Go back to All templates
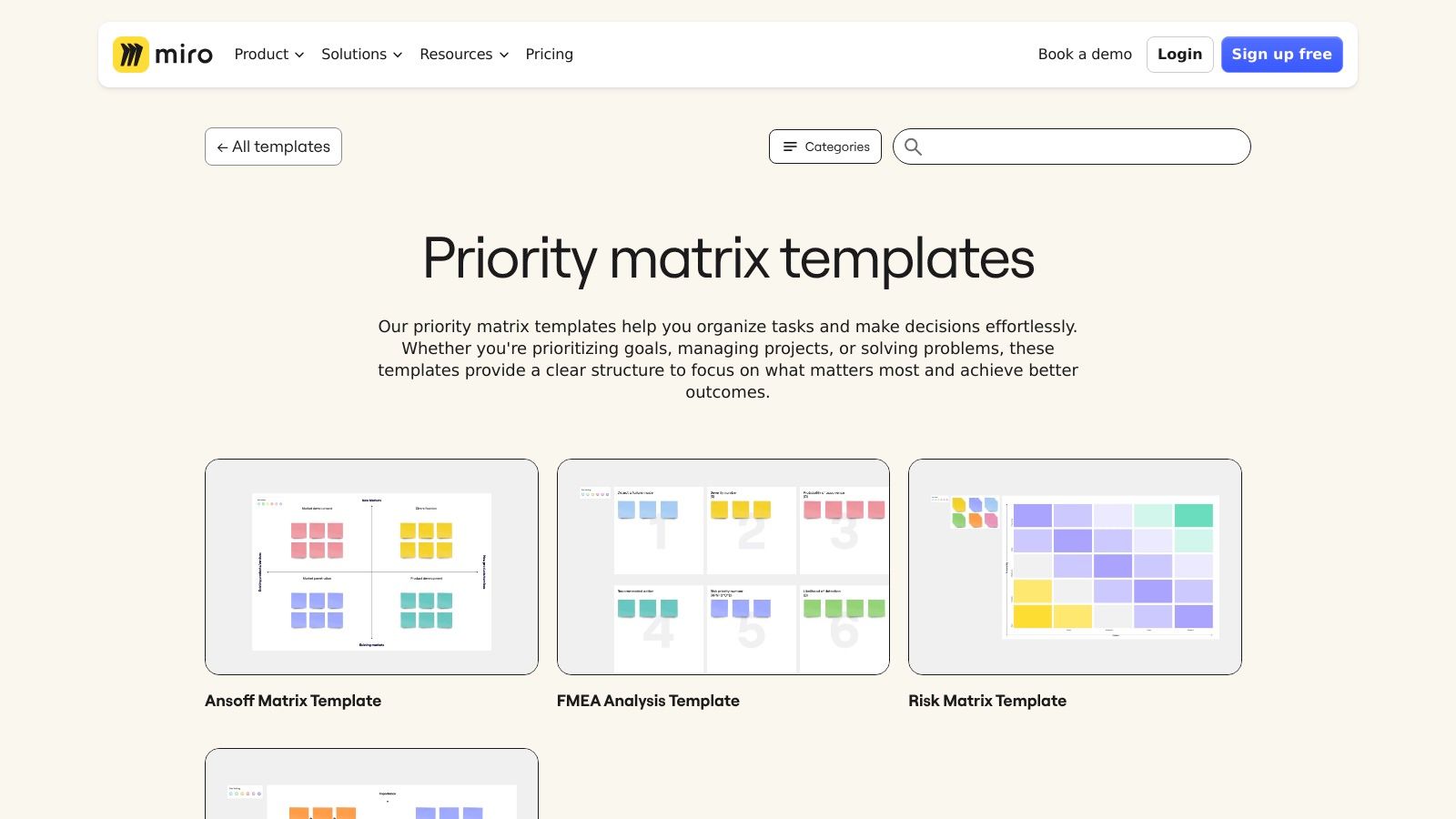This screenshot has height=819, width=1456. (273, 147)
